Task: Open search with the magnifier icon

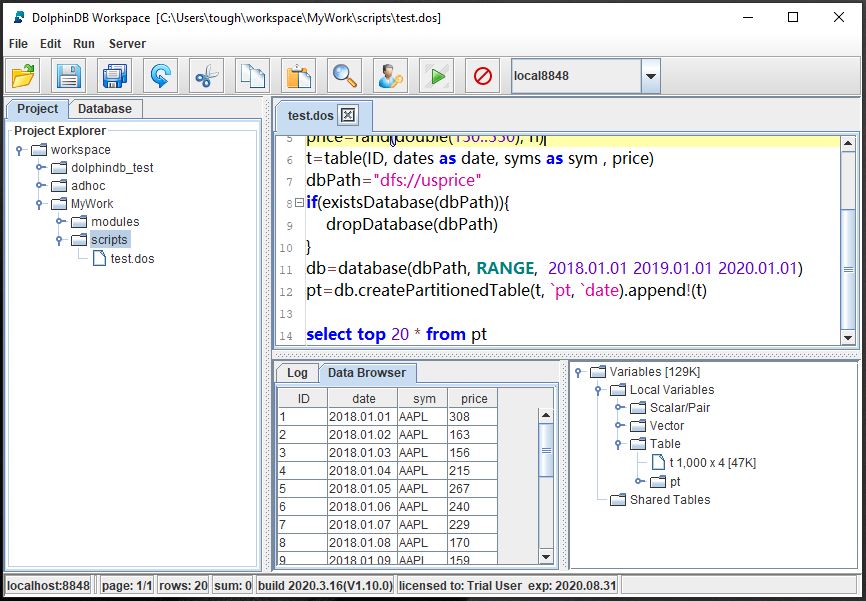Action: (344, 76)
